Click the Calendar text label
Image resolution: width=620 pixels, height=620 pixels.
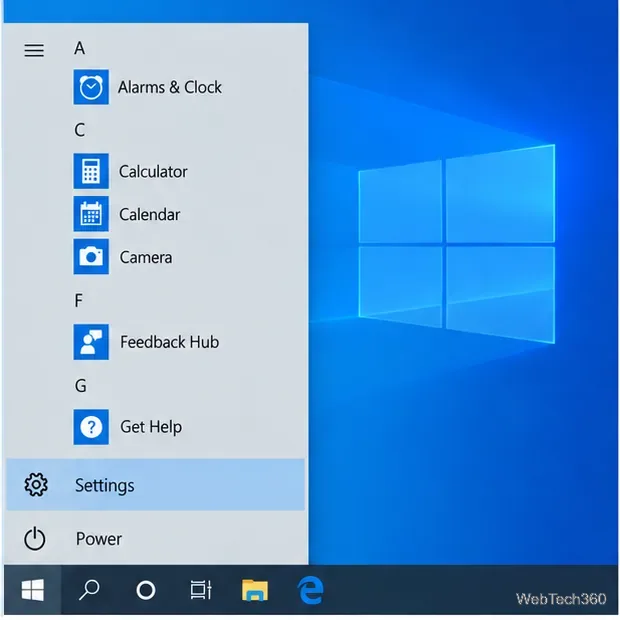150,214
